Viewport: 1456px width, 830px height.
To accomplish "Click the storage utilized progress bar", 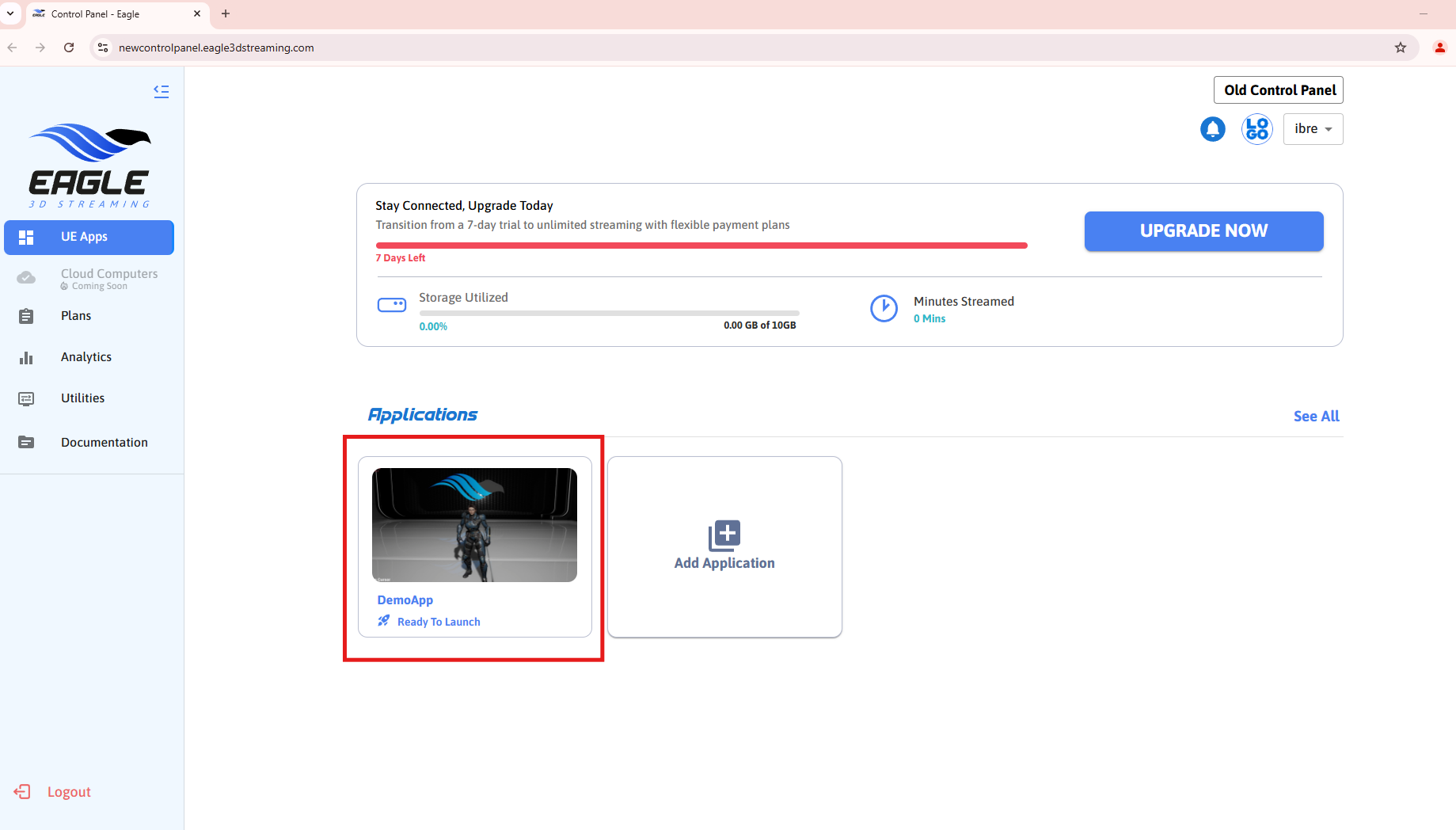I will (x=608, y=314).
